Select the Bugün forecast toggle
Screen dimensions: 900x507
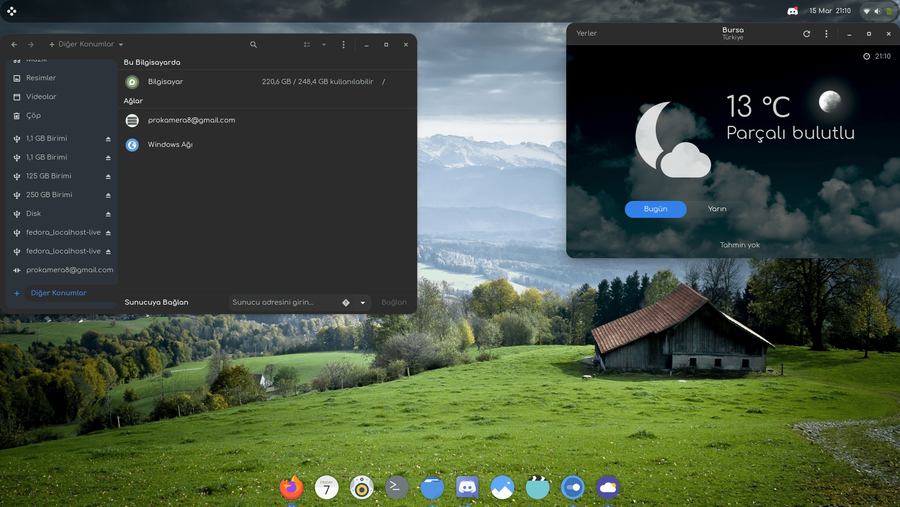(656, 209)
